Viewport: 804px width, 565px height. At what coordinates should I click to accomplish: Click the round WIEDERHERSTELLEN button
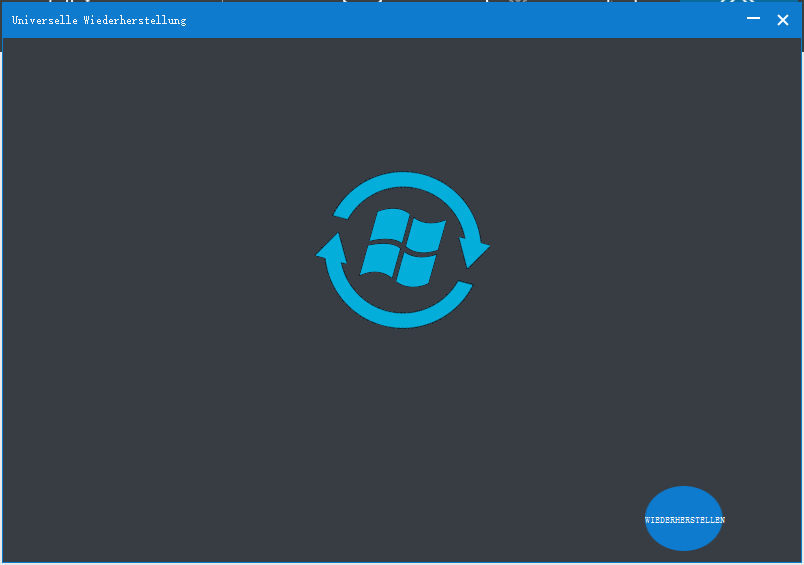[x=684, y=518]
